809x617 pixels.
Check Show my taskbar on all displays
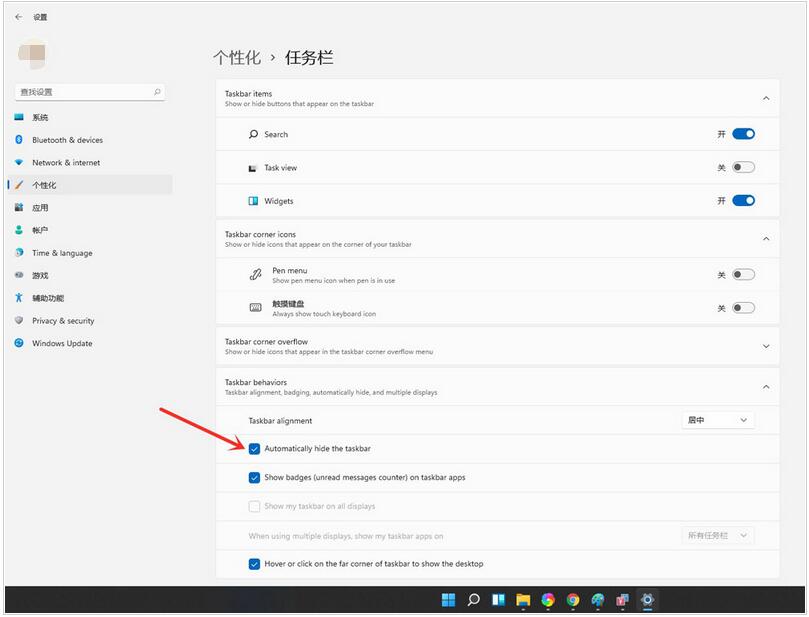tap(254, 506)
